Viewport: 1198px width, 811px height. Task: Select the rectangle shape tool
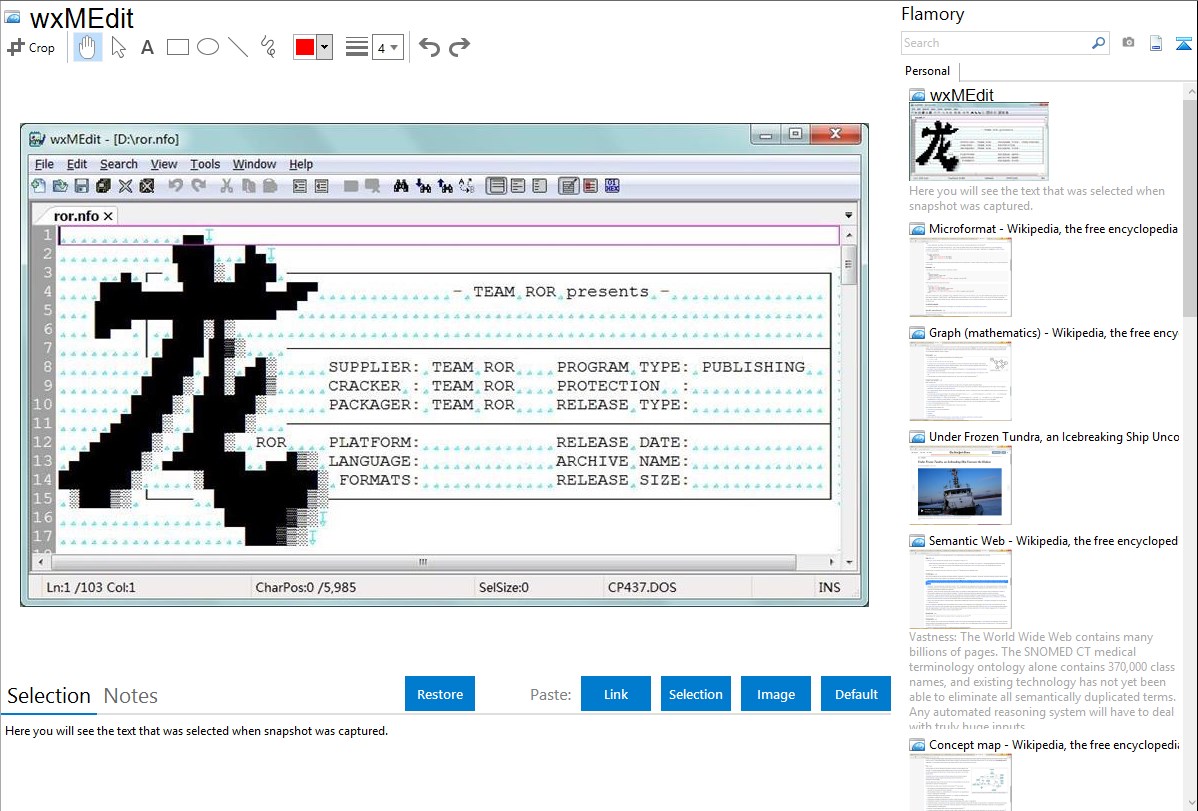pos(178,47)
